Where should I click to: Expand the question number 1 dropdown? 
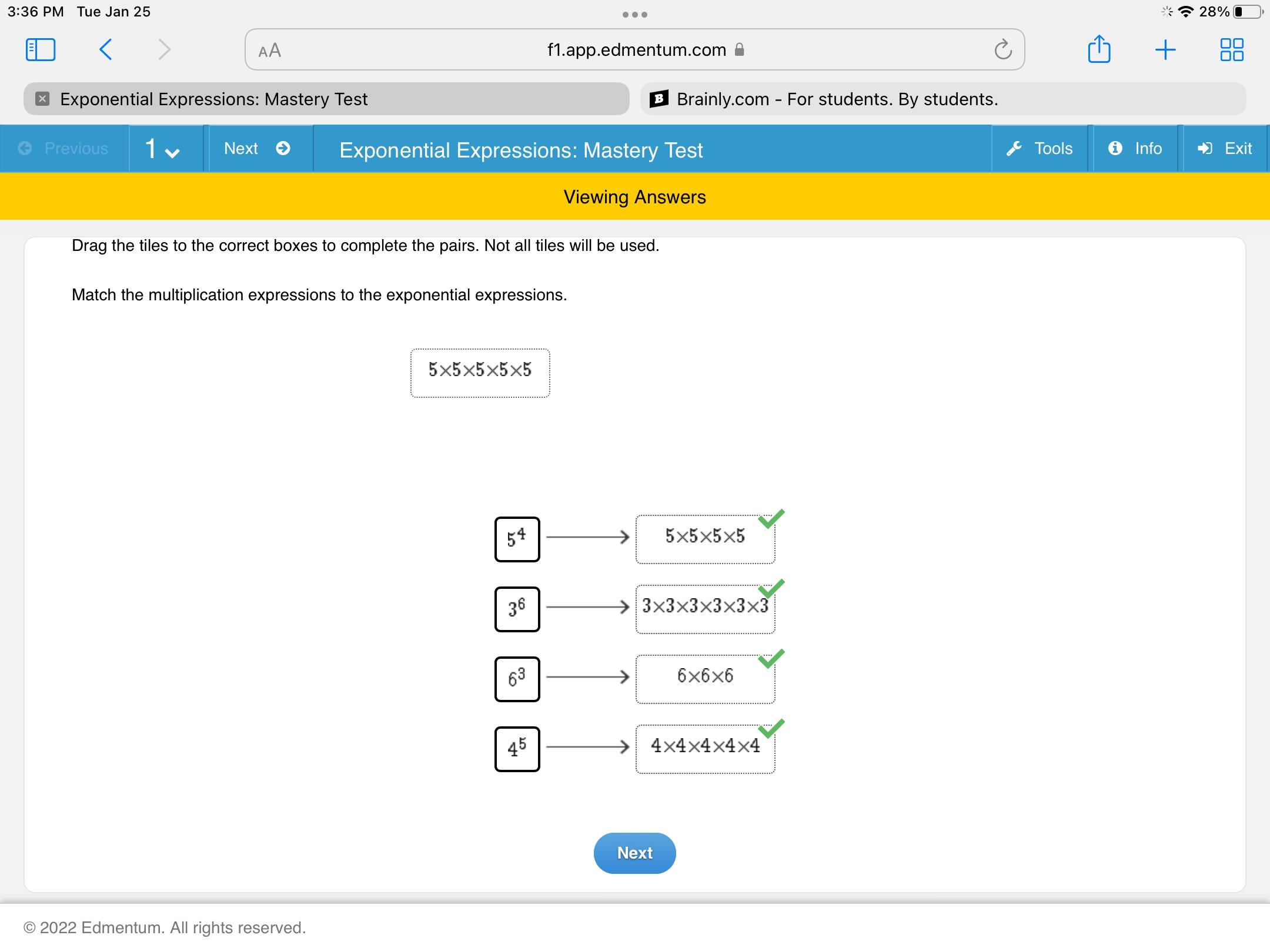(x=162, y=149)
